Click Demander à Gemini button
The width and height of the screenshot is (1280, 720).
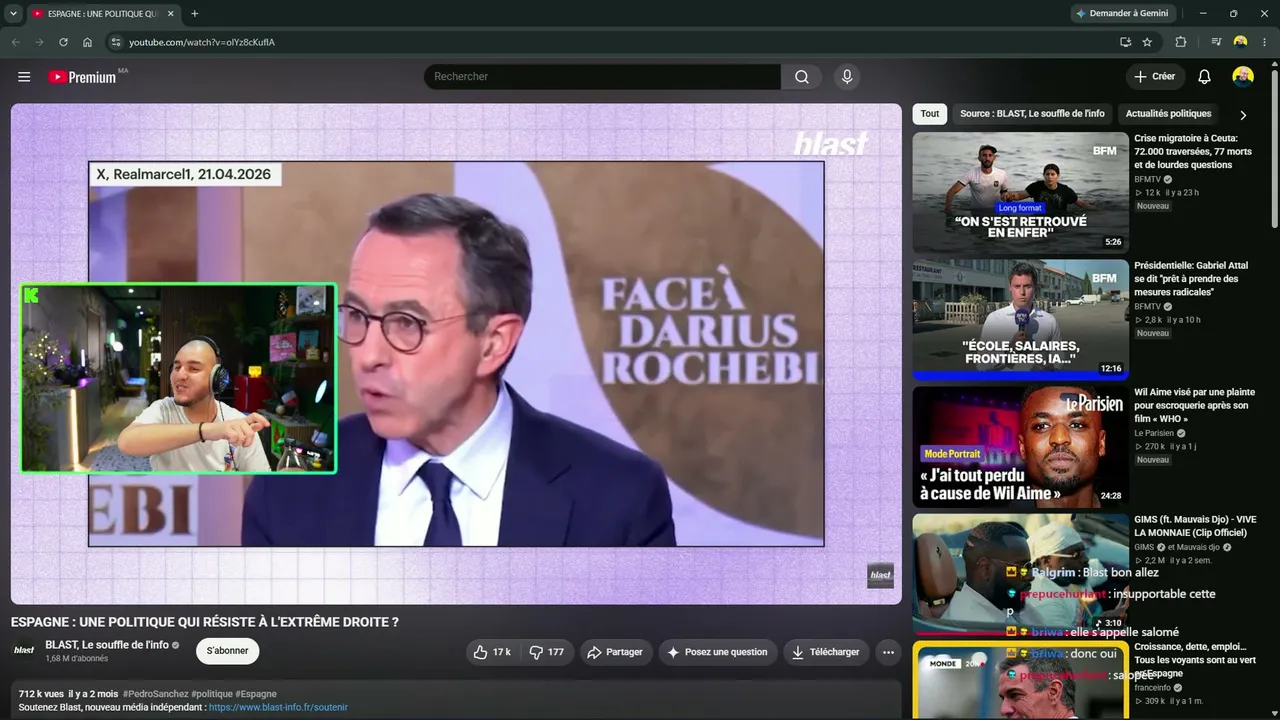point(1123,14)
